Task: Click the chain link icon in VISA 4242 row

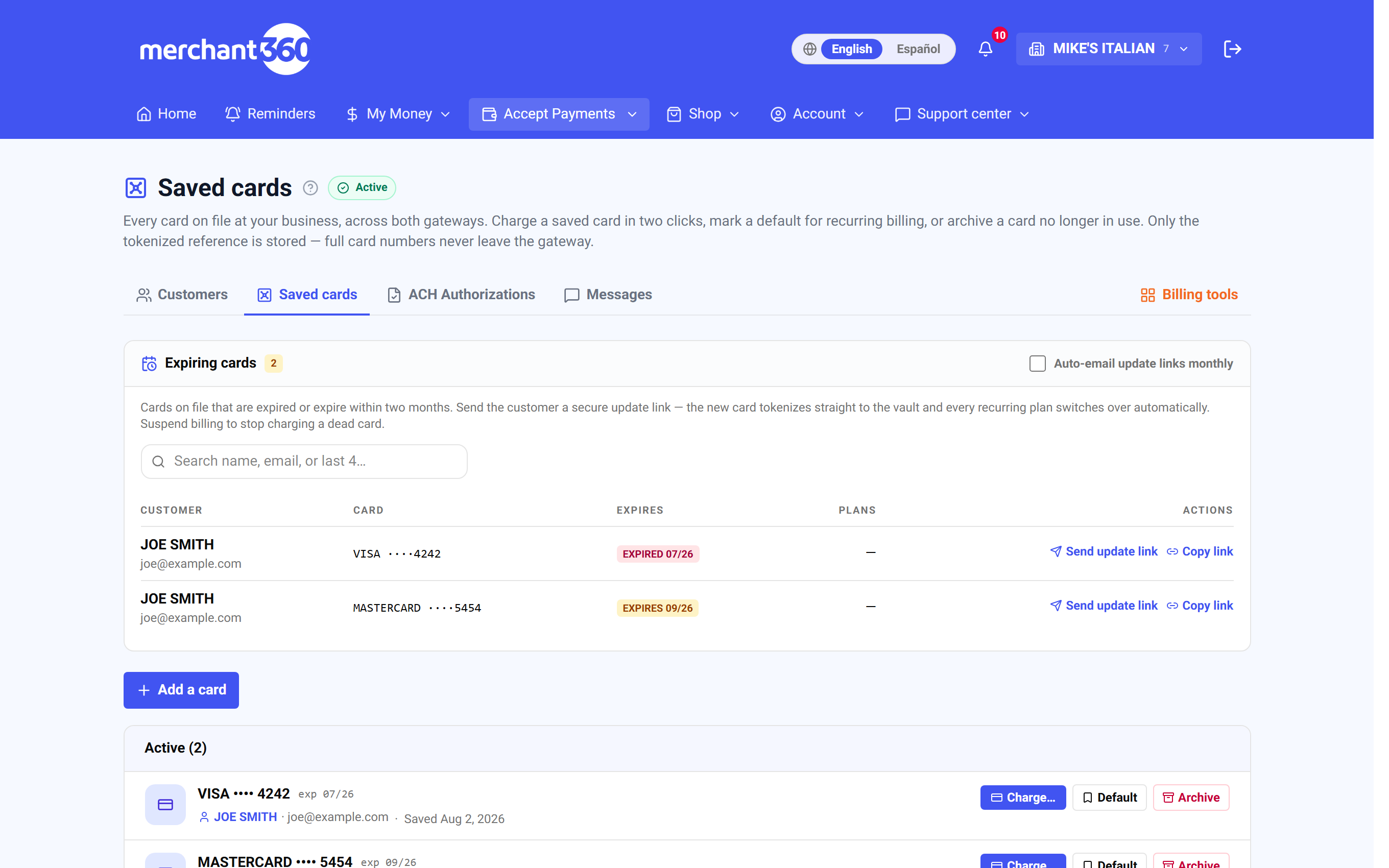Action: click(x=1172, y=551)
